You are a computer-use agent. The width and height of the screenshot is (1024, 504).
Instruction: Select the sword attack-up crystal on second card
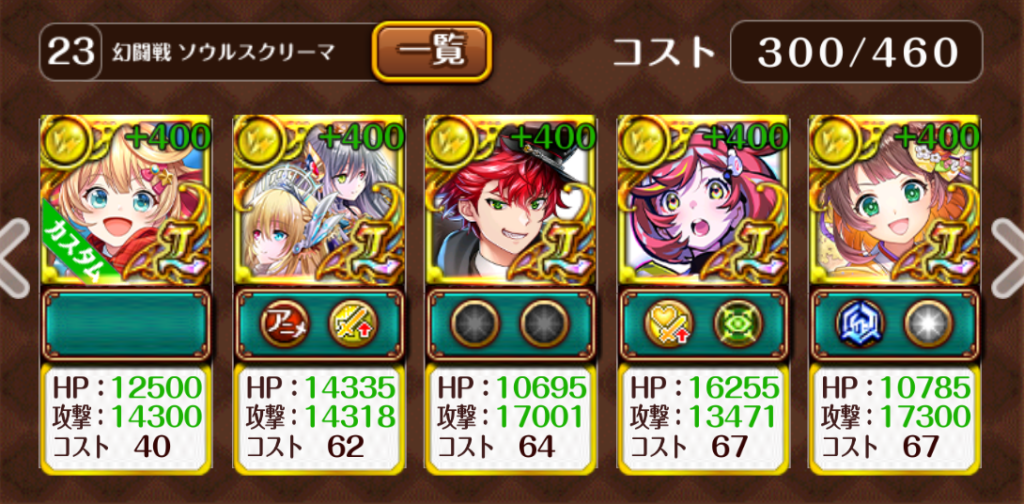pos(354,324)
